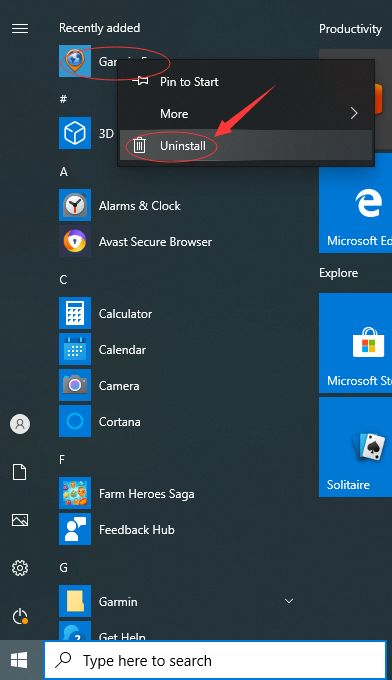Click the Alarms & Clock label
392x680 pixels.
click(140, 206)
